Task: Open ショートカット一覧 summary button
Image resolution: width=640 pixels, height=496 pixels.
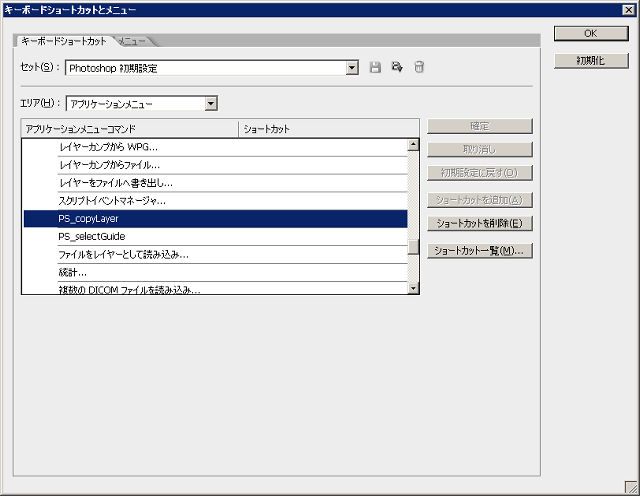Action: coord(479,250)
